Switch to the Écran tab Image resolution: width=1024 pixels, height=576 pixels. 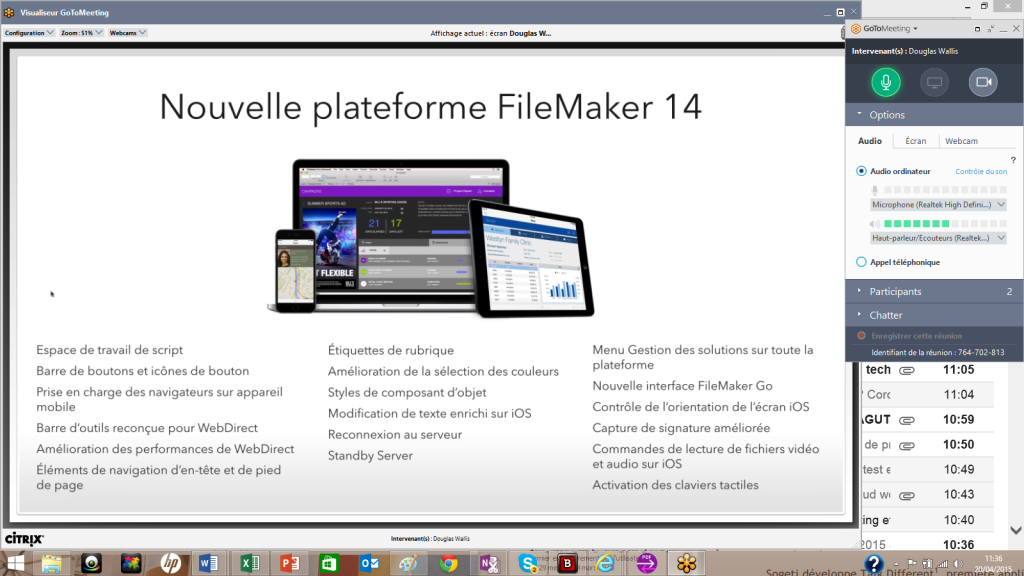[x=916, y=141]
